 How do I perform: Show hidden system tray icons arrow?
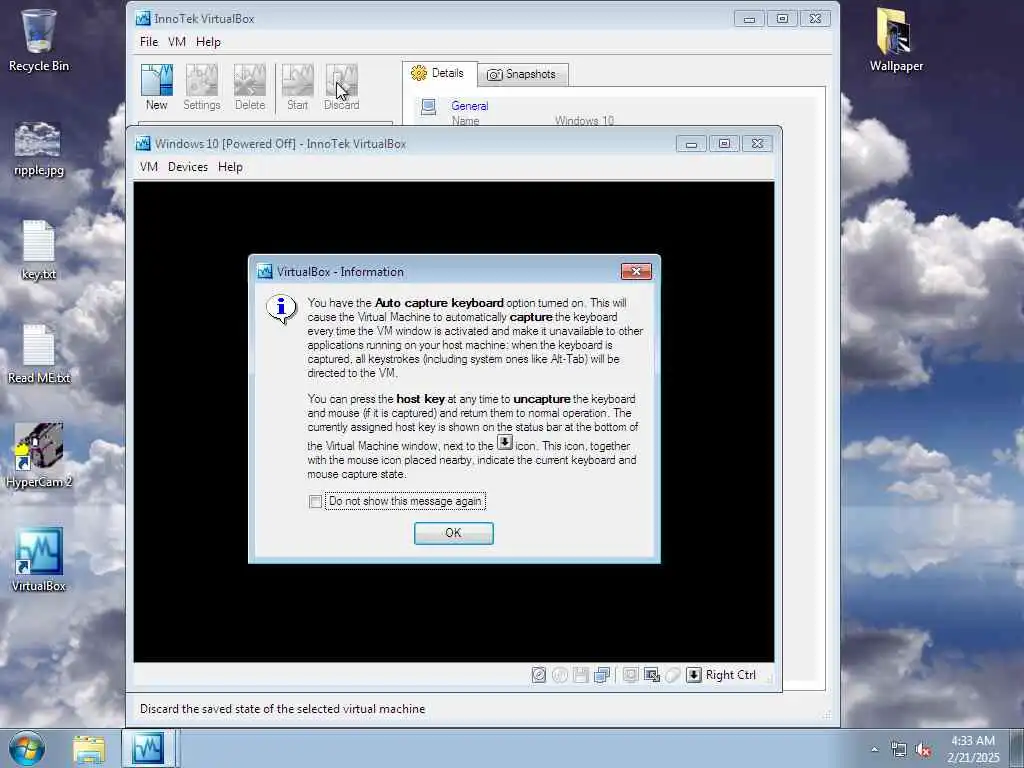point(874,749)
